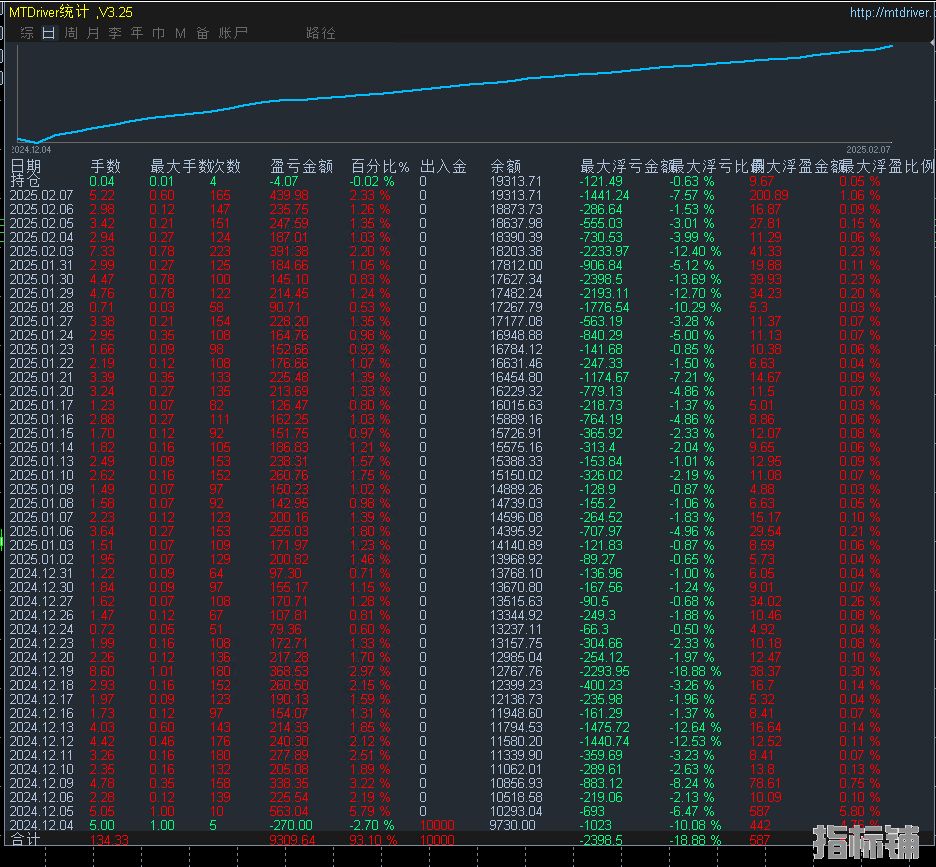Click profit value 563.04

(290, 811)
